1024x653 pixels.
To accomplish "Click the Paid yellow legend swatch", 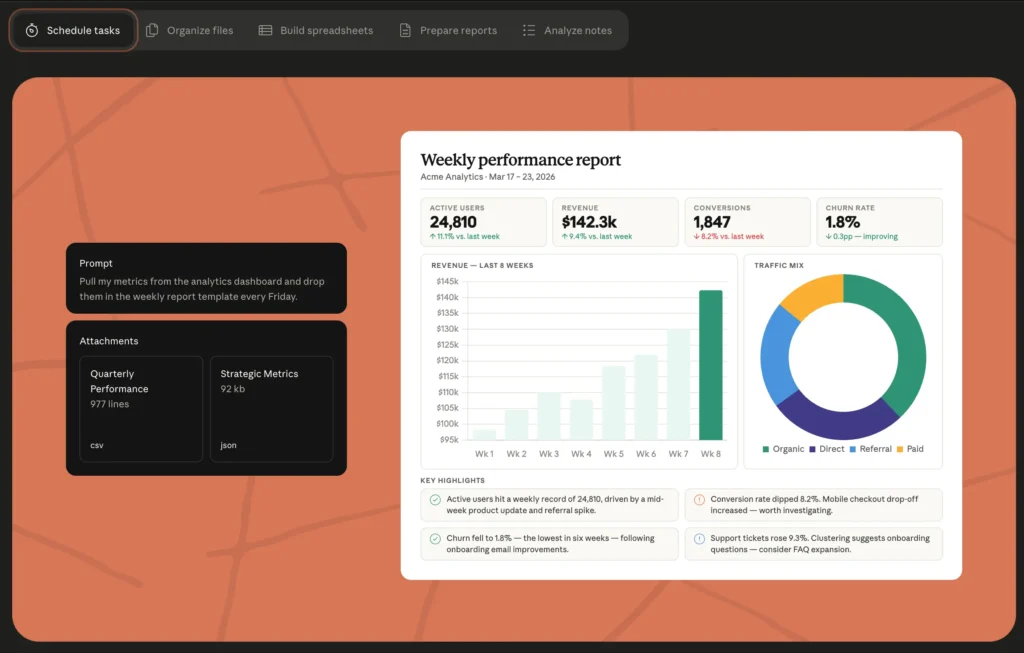I will pos(899,450).
